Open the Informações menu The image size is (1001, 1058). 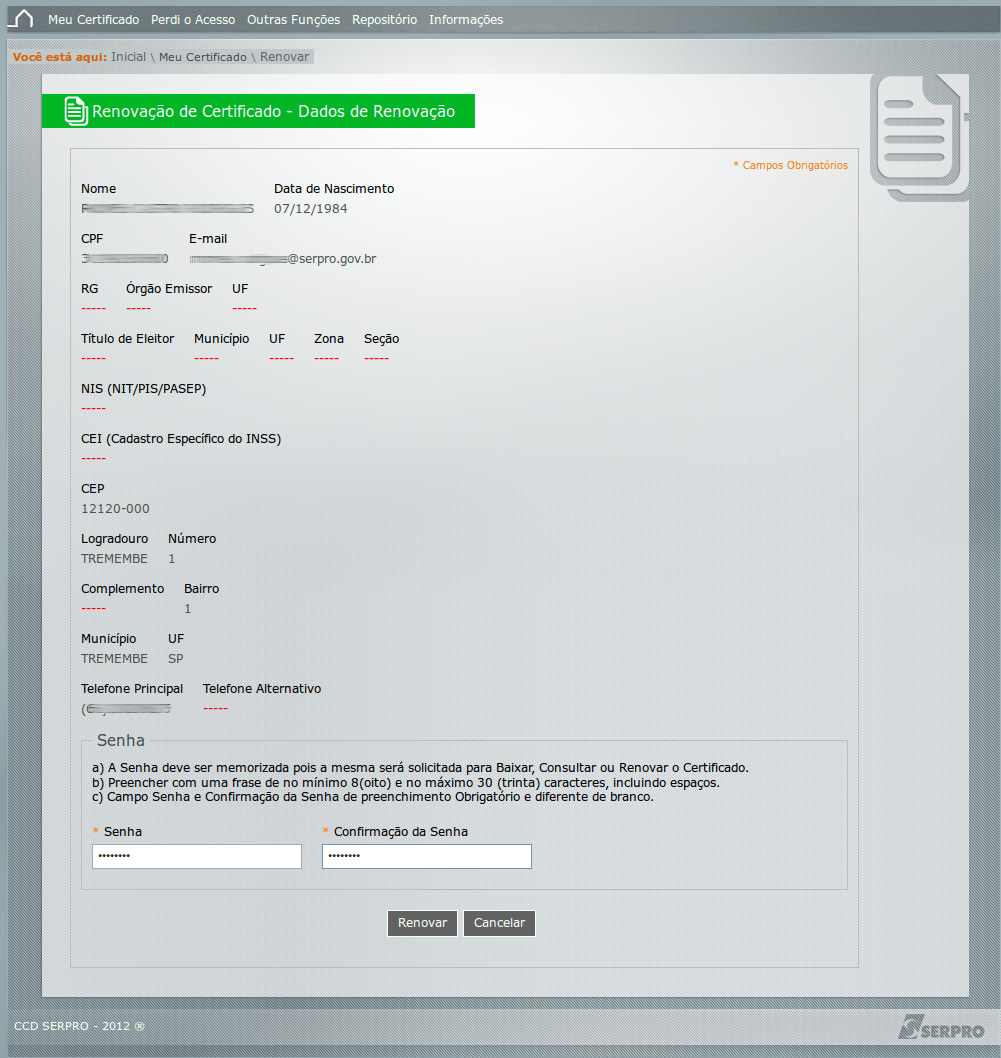466,20
